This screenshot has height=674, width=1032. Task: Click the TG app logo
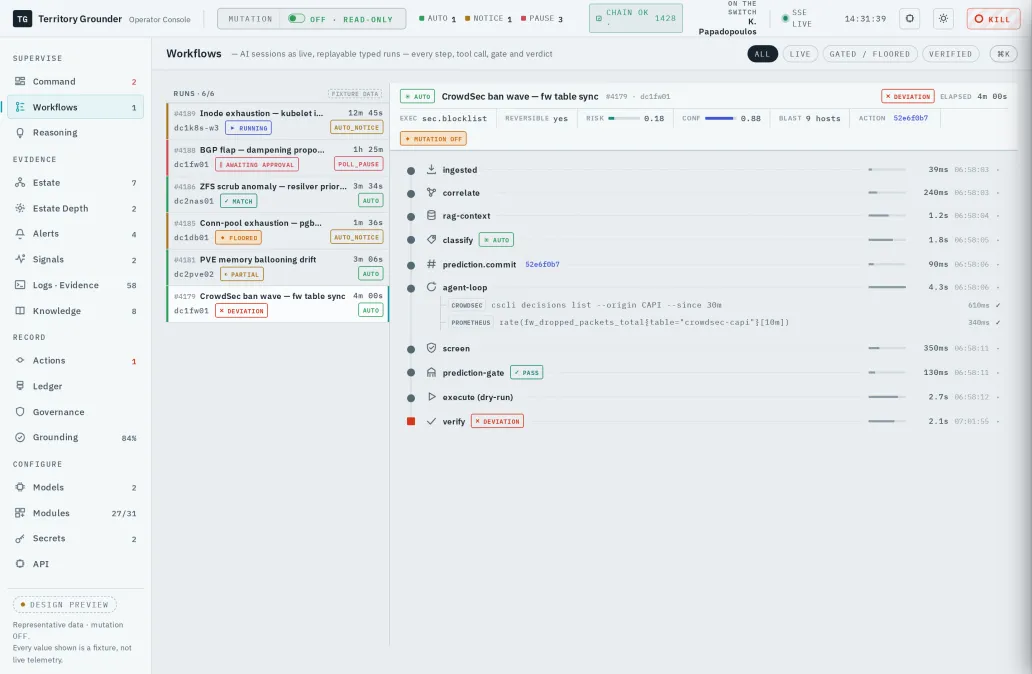(x=22, y=18)
